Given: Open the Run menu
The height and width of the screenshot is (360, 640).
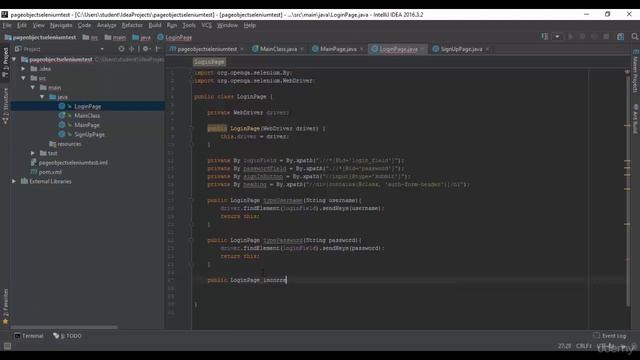Looking at the screenshot, I should tap(172, 25).
